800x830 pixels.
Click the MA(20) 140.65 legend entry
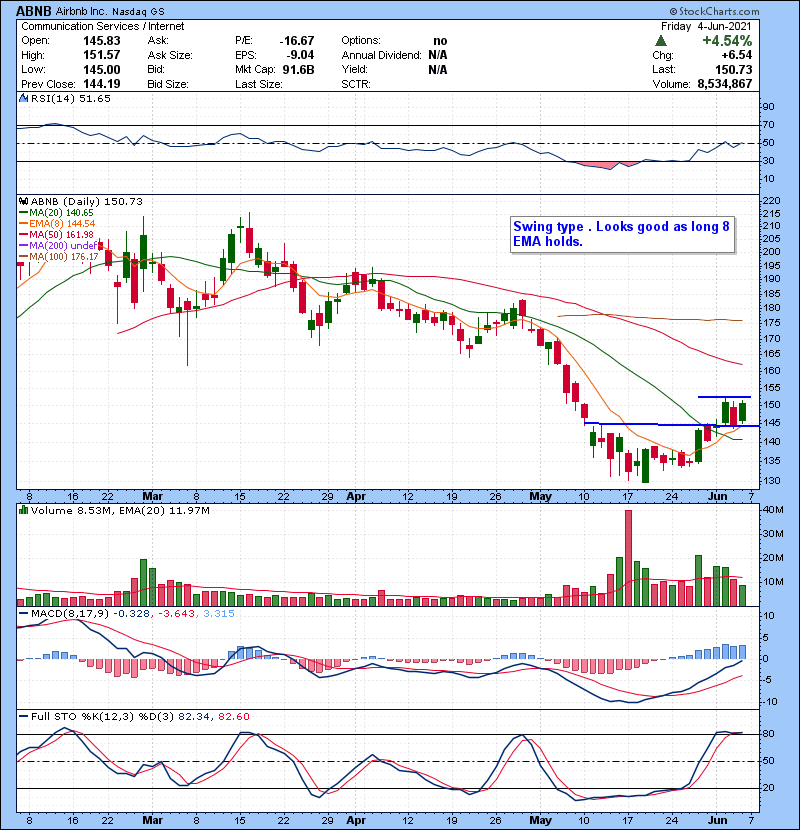tap(56, 212)
